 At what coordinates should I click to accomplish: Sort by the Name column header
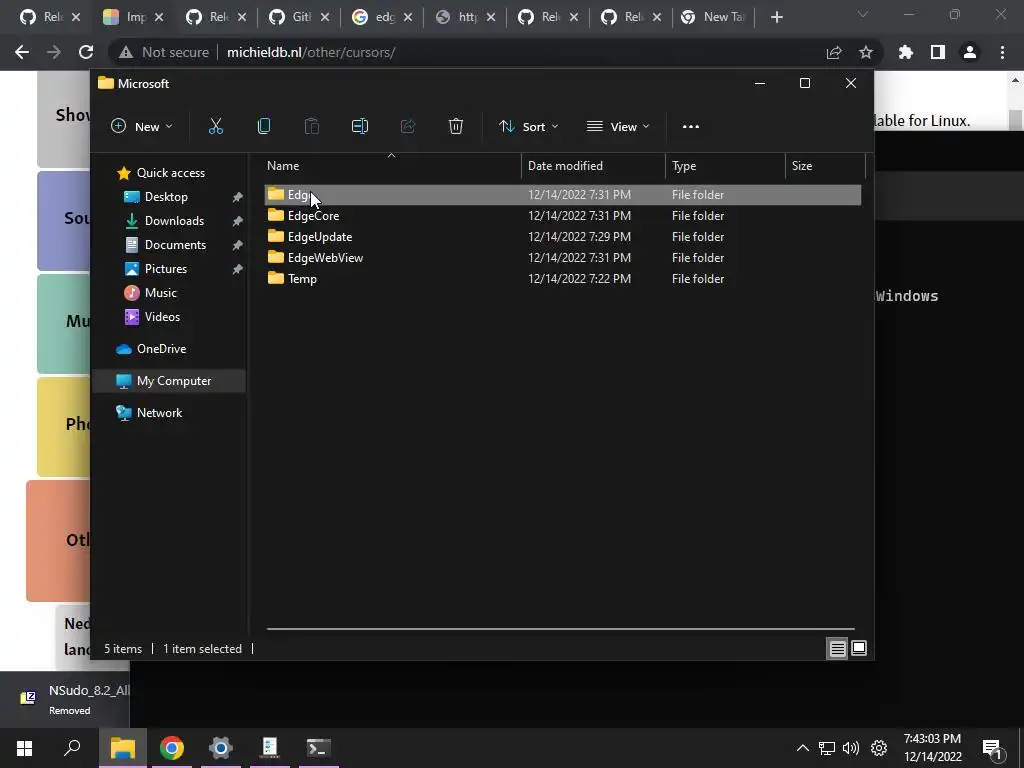point(391,166)
